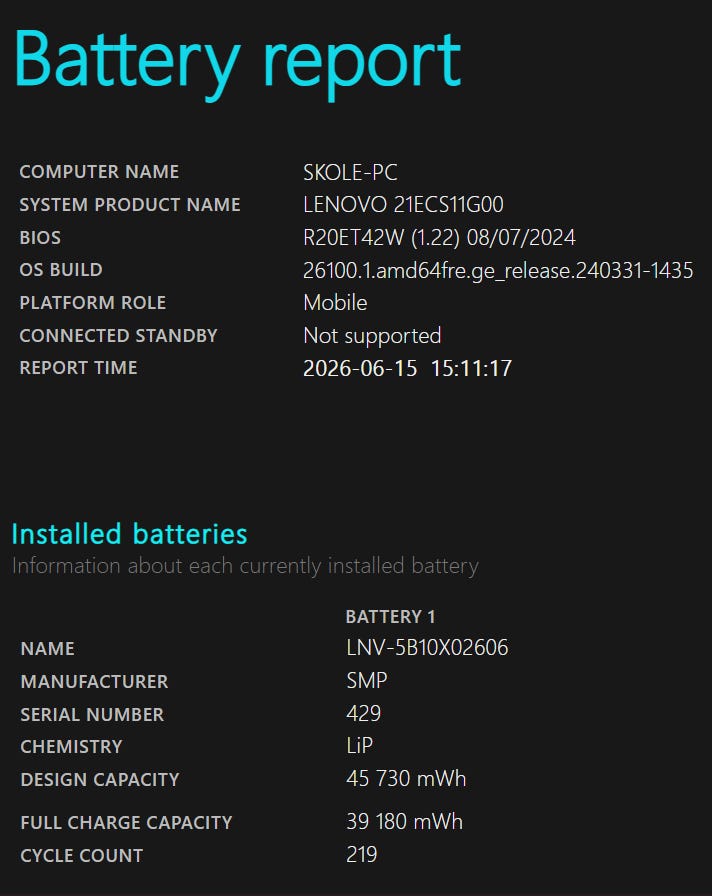Click the installed battery information subtitle
This screenshot has height=896, width=712.
tap(245, 566)
